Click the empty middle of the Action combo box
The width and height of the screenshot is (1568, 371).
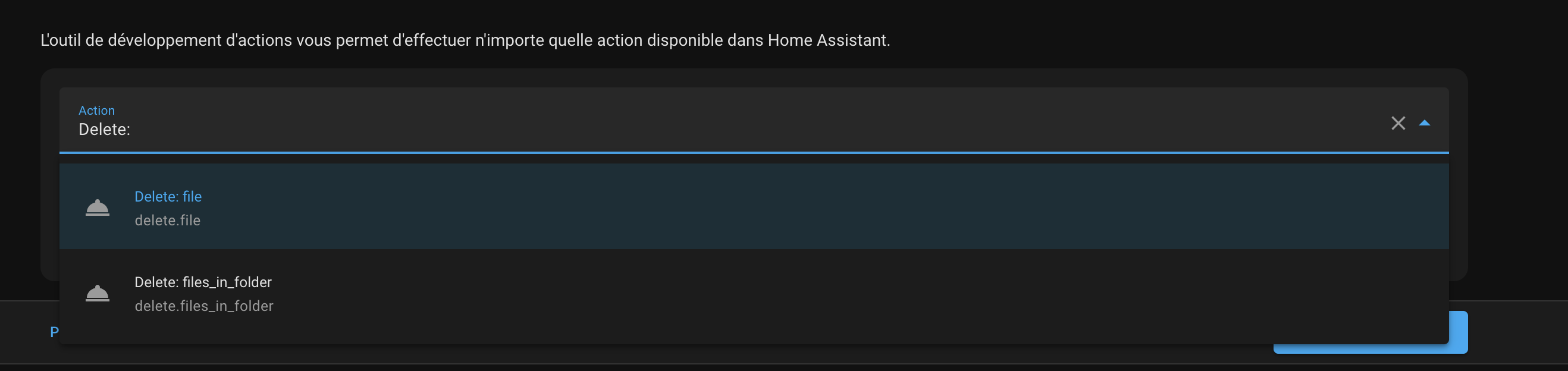(x=730, y=121)
